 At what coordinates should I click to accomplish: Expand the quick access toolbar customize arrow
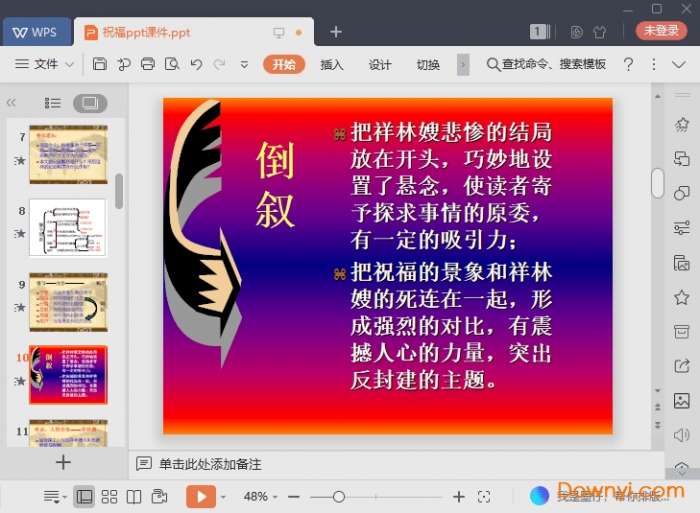244,65
